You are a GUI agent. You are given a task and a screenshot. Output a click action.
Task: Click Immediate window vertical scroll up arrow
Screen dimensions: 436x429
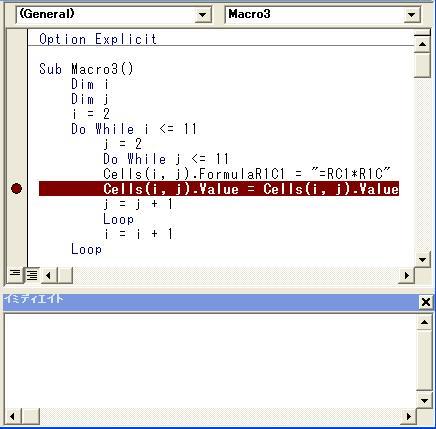[x=424, y=322]
